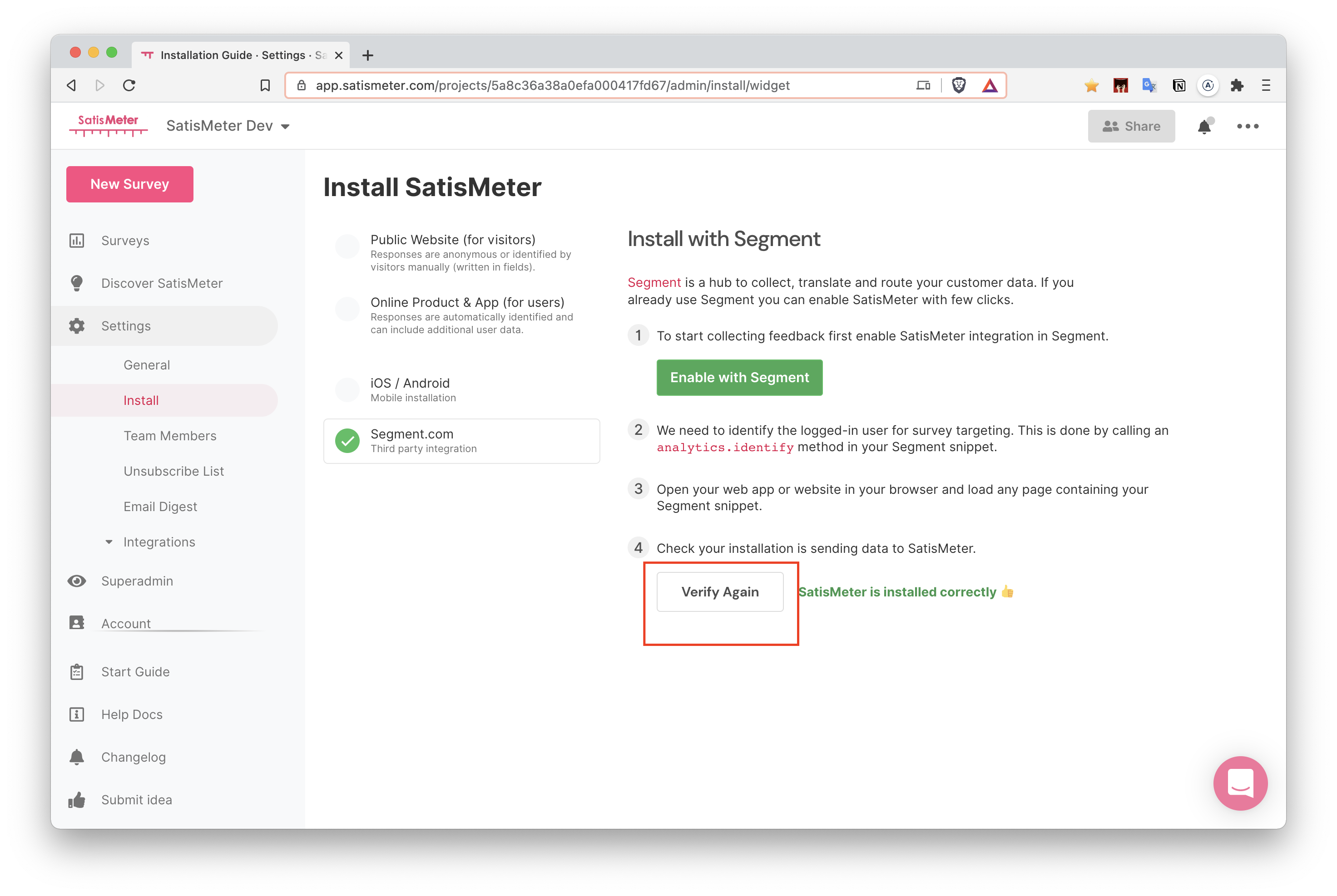Viewport: 1337px width, 896px height.
Task: Open notifications bell in header
Action: 1204,126
